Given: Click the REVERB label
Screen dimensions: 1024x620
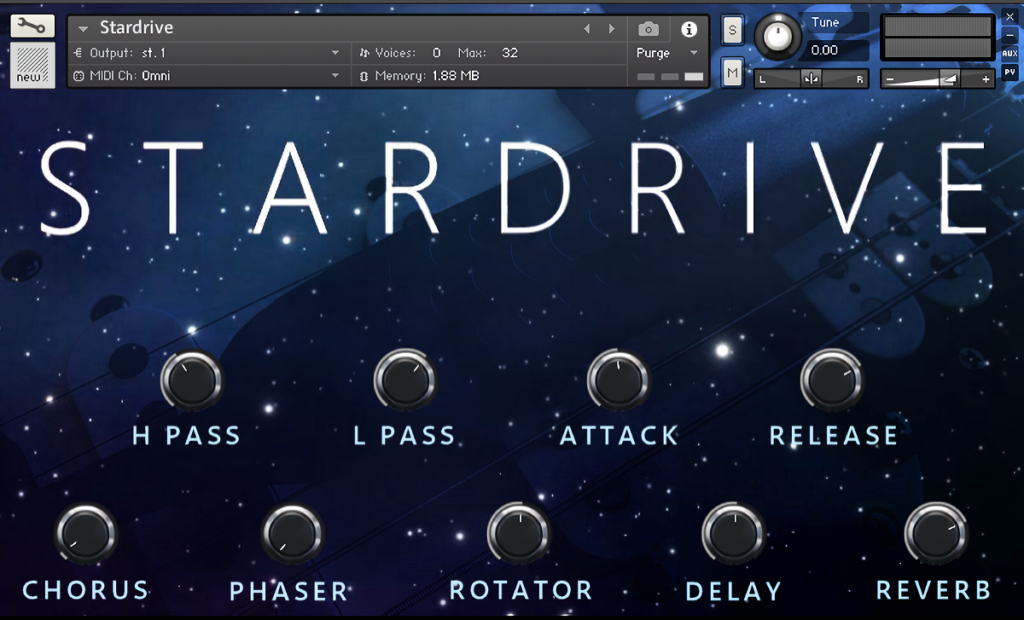Looking at the screenshot, I should point(934,591).
